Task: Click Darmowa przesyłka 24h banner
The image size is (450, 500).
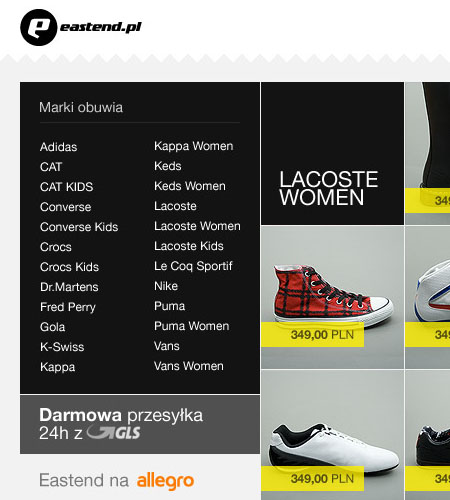Action: 140,424
